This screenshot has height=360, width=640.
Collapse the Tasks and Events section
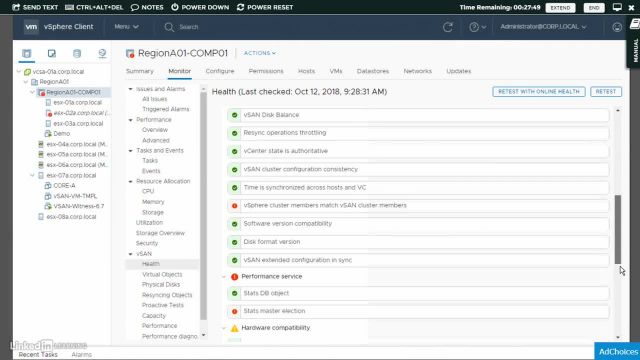[131, 151]
